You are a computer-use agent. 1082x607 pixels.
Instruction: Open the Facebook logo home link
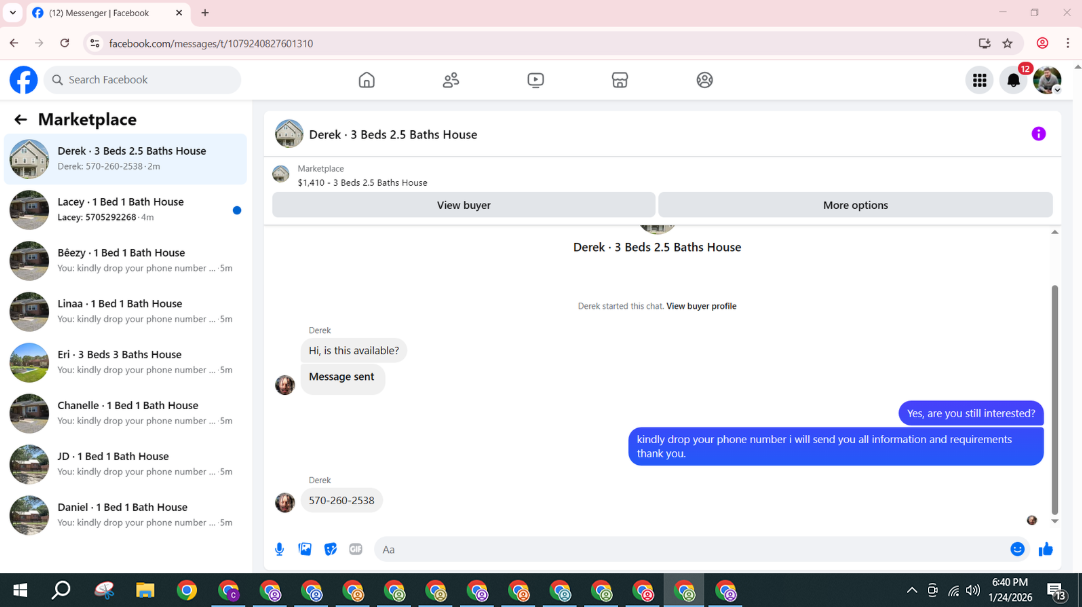23,80
